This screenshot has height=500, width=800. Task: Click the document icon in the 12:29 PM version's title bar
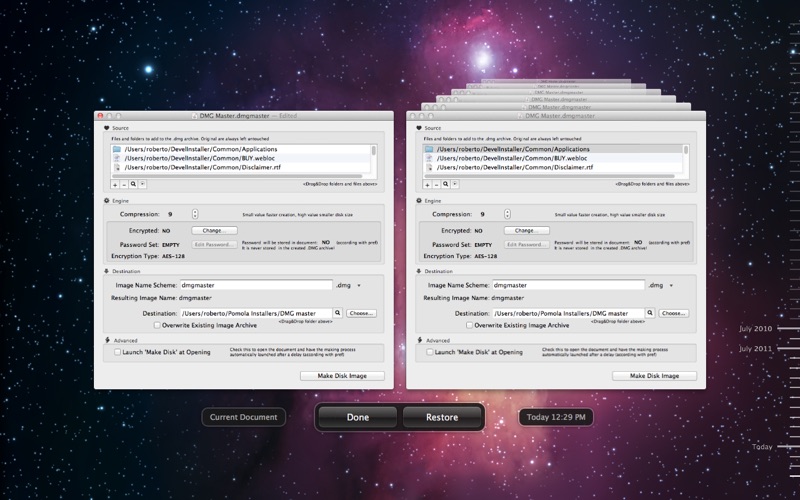point(520,116)
